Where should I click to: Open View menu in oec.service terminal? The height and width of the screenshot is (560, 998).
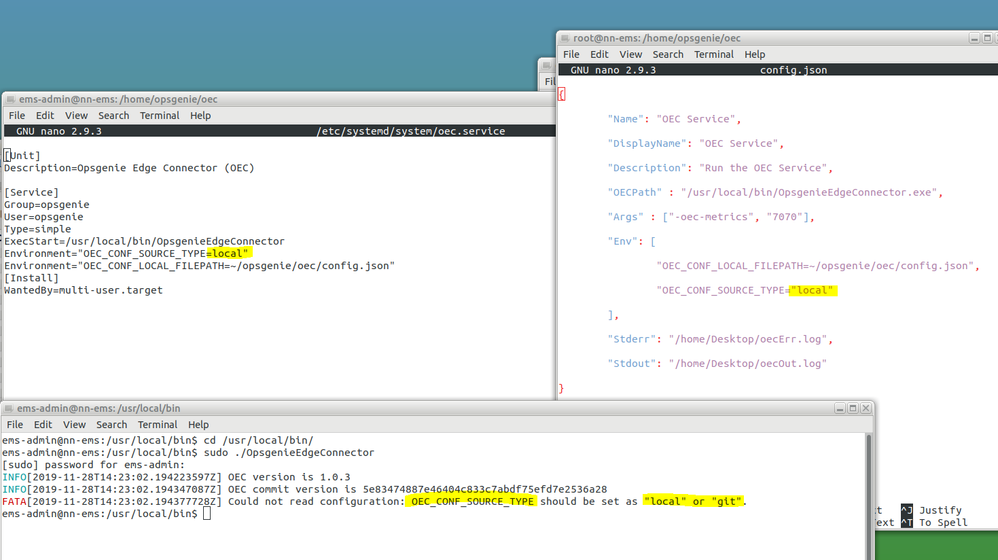(x=76, y=115)
